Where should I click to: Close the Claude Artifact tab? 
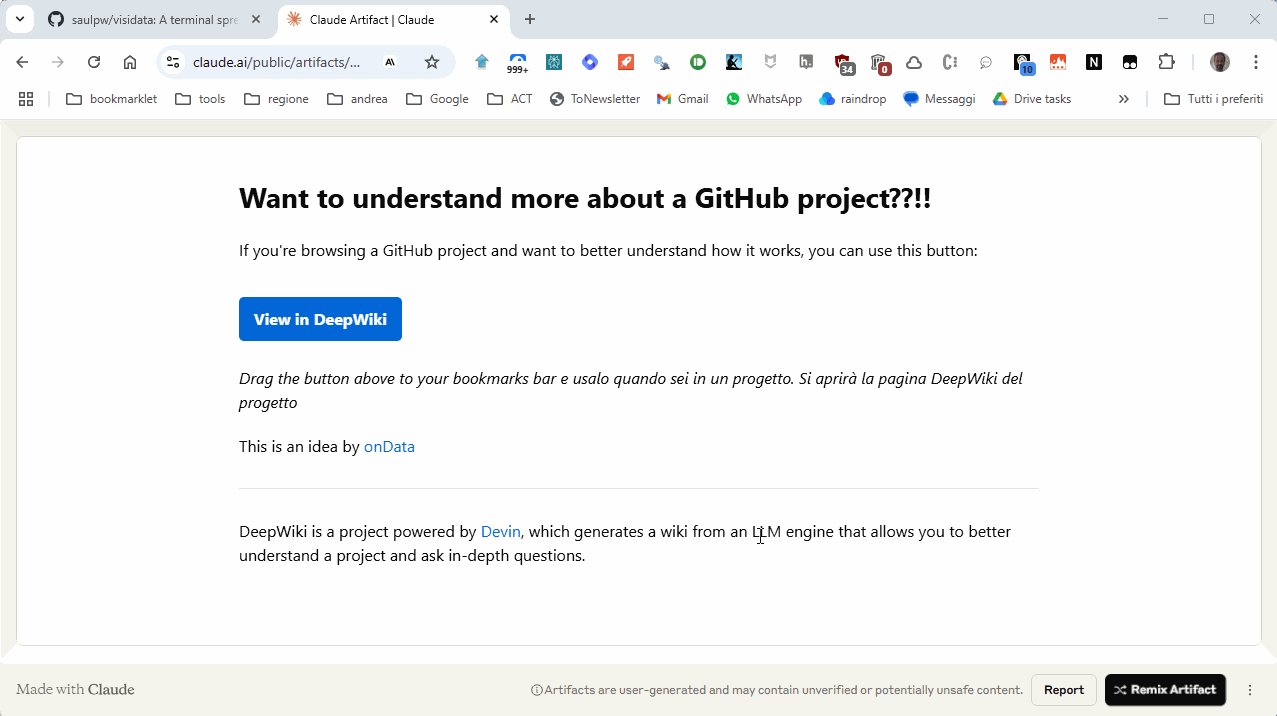[493, 19]
